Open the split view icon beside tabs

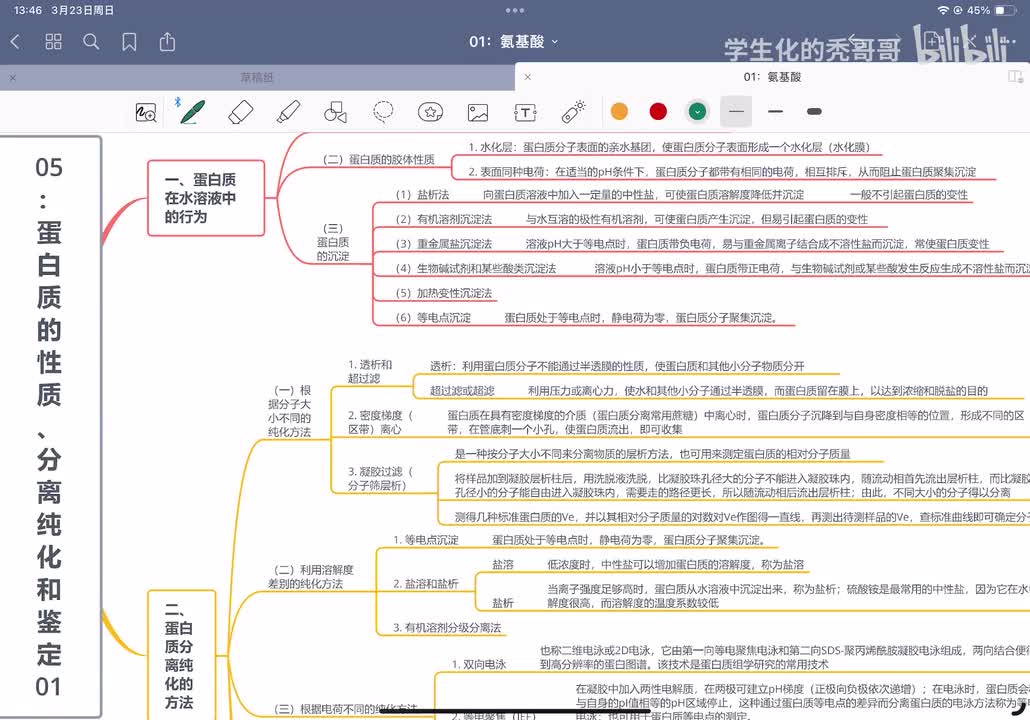[1016, 77]
